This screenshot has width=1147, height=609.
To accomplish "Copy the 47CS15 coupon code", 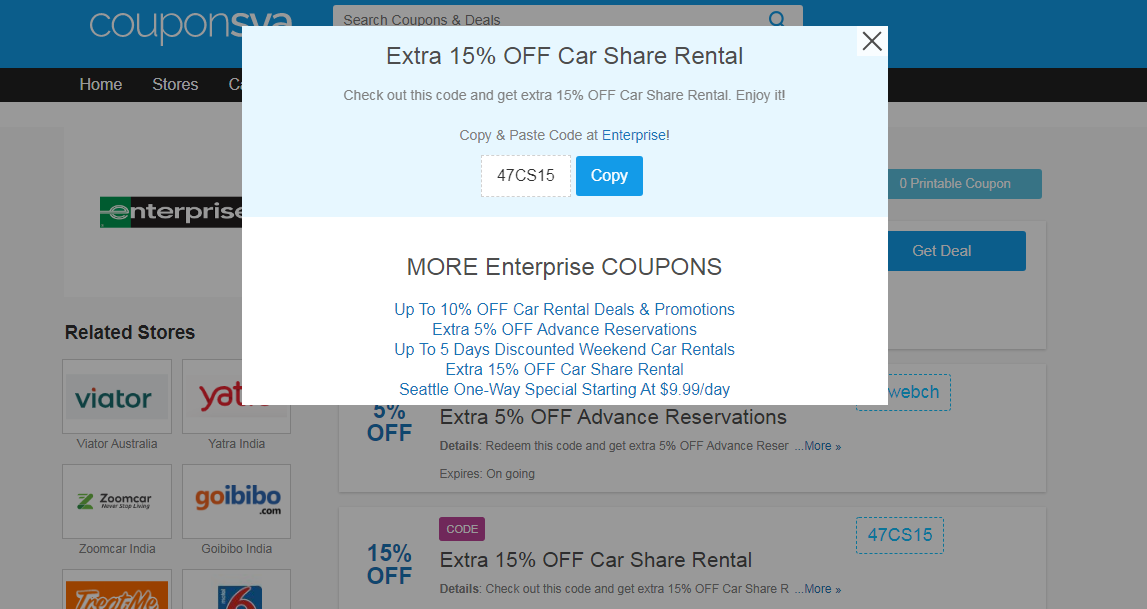I will point(609,175).
